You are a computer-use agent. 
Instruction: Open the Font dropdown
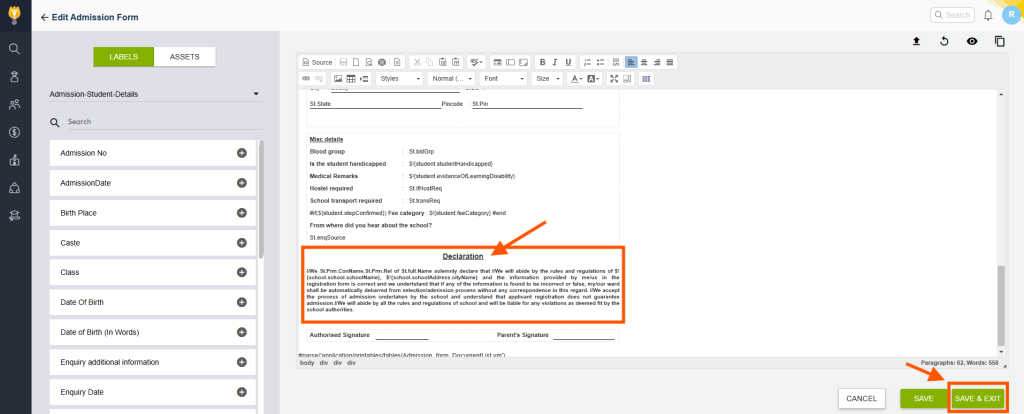[503, 78]
